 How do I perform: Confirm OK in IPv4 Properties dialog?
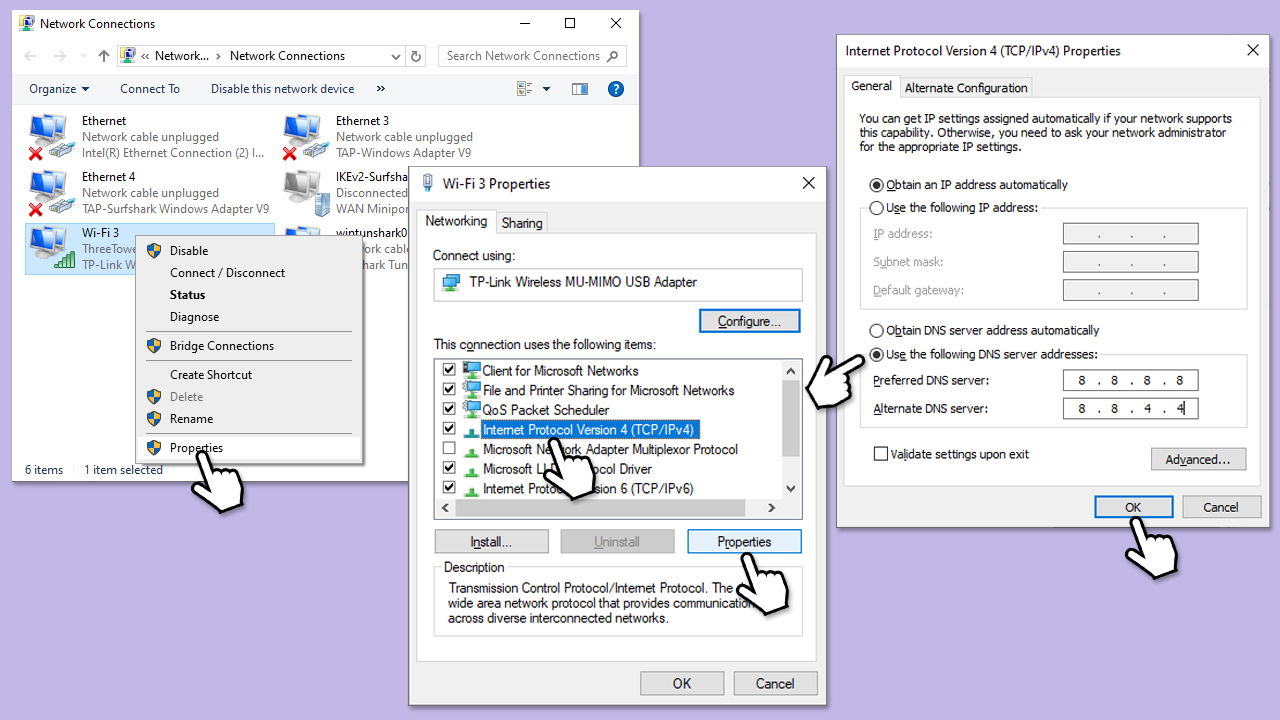tap(1133, 507)
